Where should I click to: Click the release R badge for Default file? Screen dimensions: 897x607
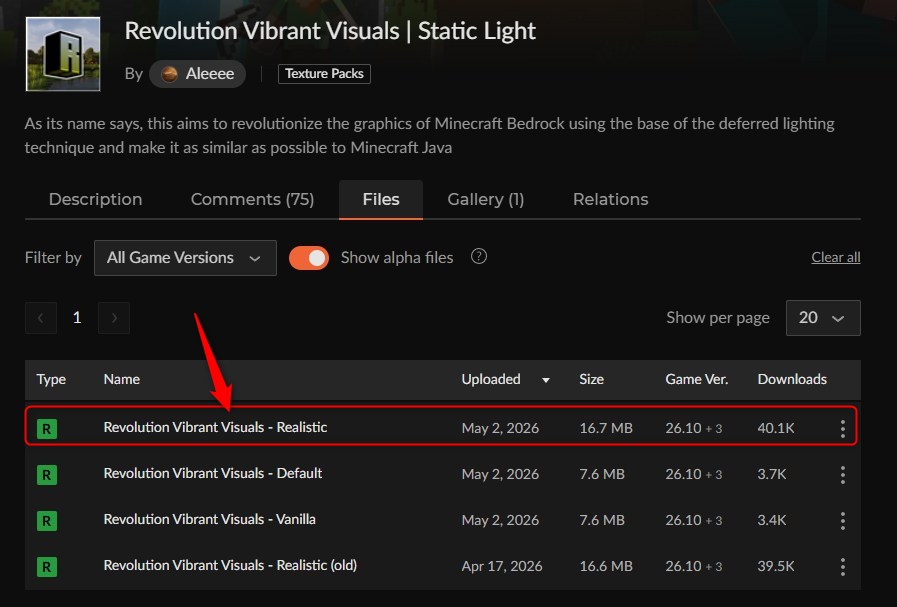(x=47, y=475)
